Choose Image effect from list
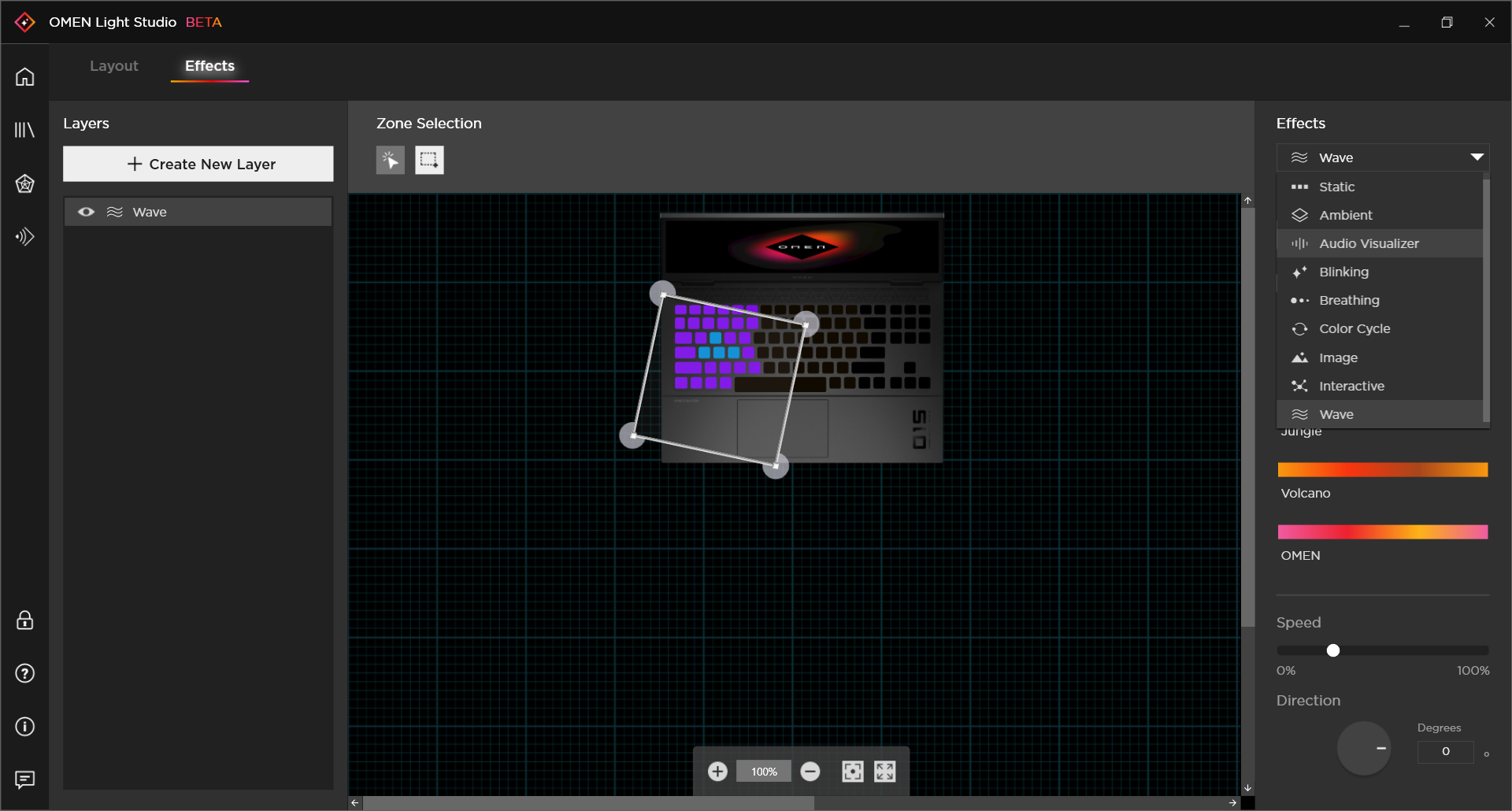 pos(1380,357)
